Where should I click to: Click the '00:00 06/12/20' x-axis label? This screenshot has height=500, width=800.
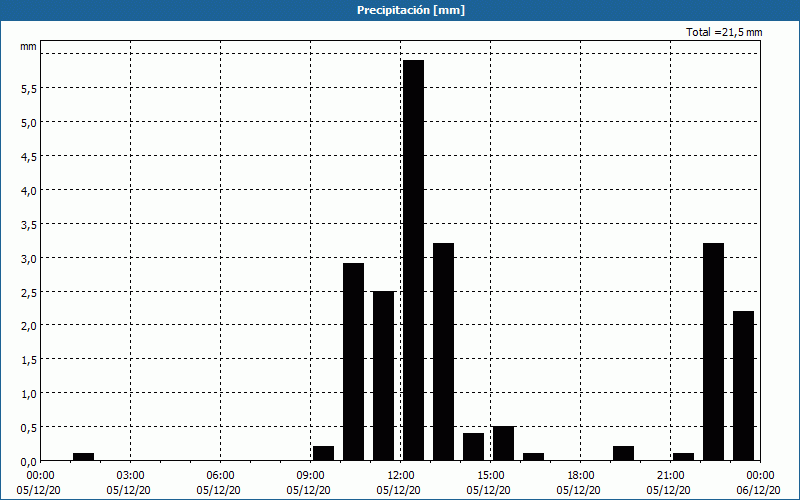[x=759, y=483]
